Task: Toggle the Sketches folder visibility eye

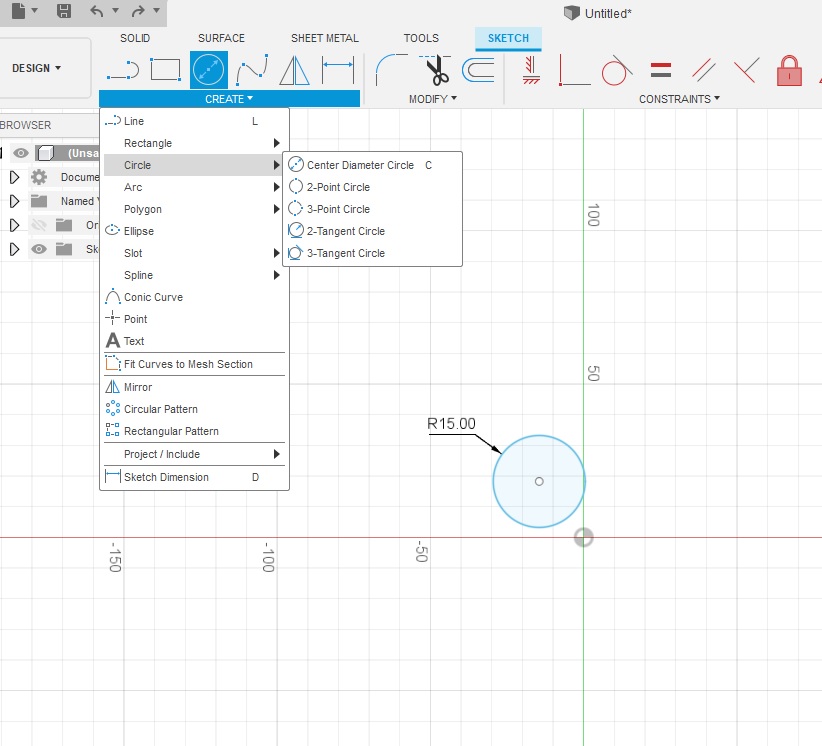Action: (39, 249)
